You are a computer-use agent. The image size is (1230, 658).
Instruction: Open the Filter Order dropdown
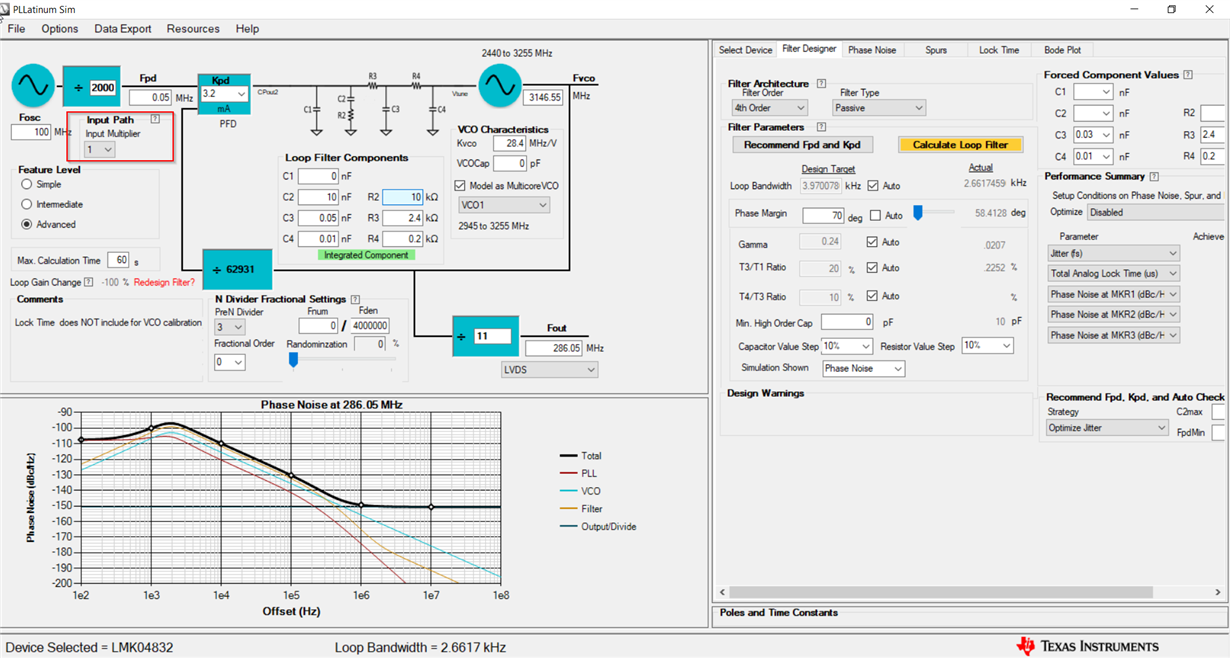pyautogui.click(x=769, y=108)
